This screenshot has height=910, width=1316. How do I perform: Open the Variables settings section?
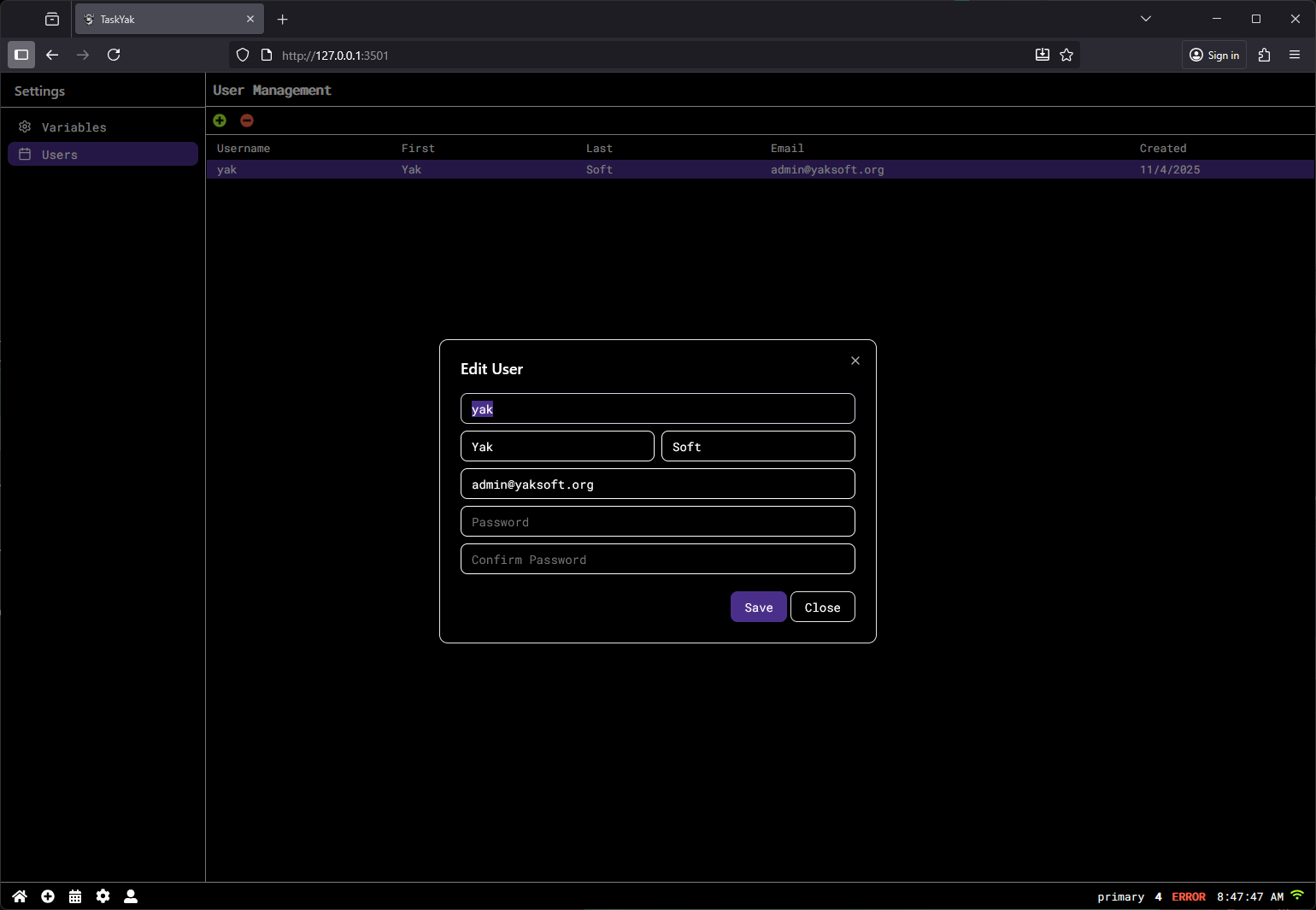(x=74, y=127)
